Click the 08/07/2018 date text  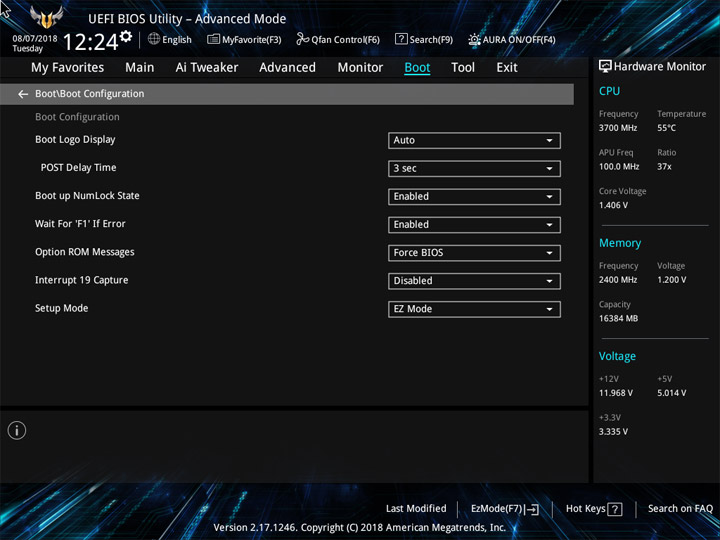coord(35,39)
